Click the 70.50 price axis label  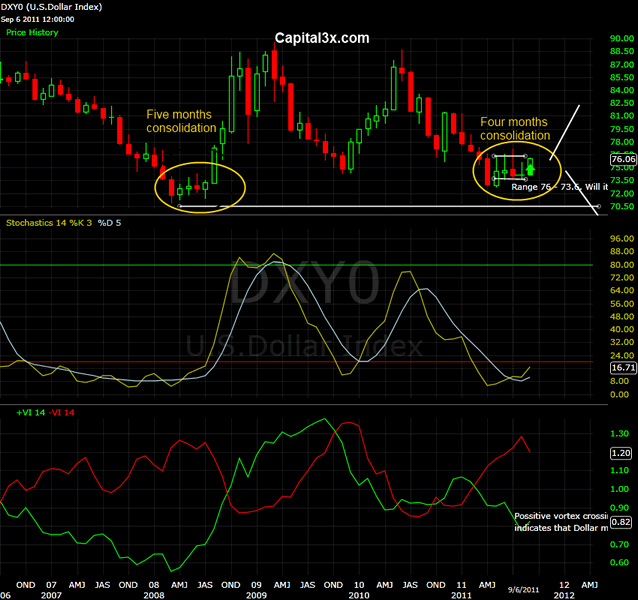[622, 206]
